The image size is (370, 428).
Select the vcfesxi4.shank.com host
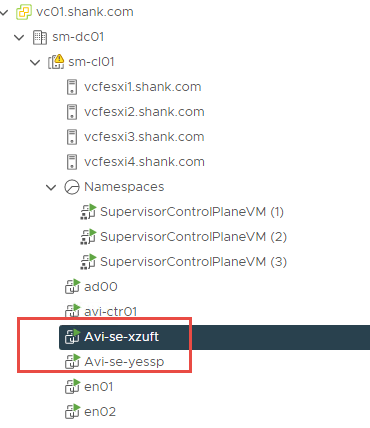tap(144, 162)
